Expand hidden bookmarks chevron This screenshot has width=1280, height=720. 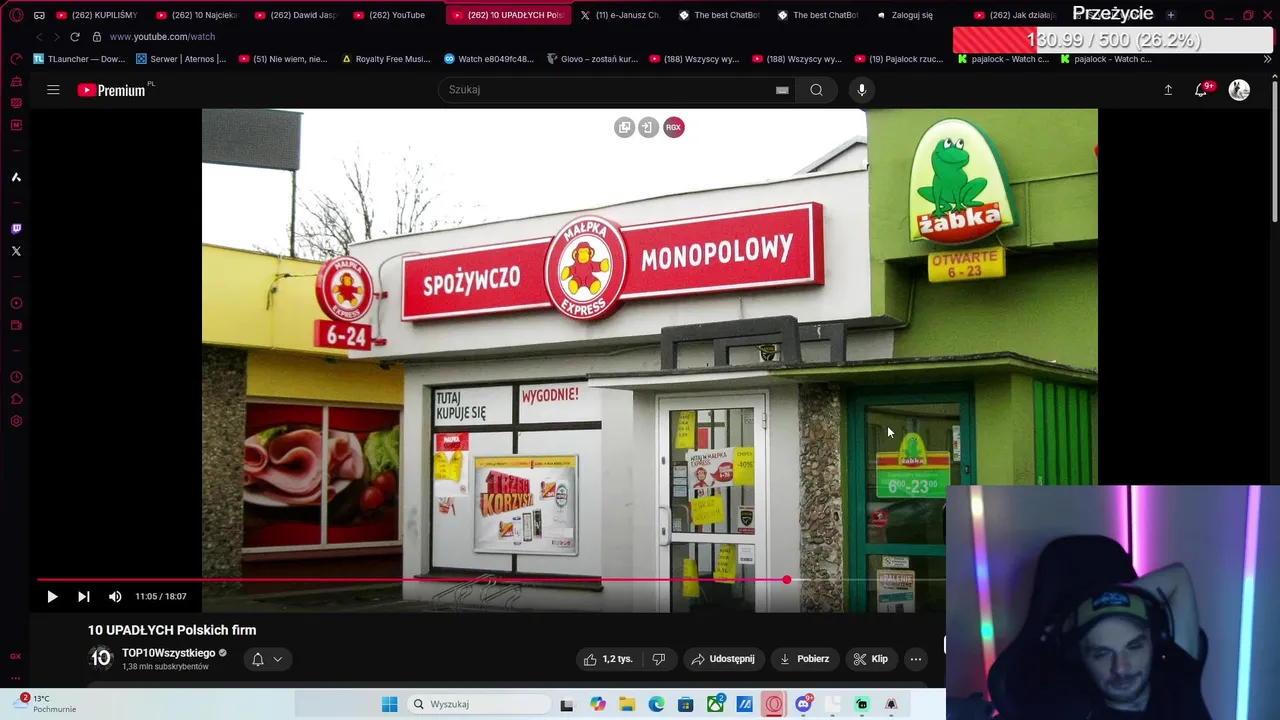coord(1267,59)
